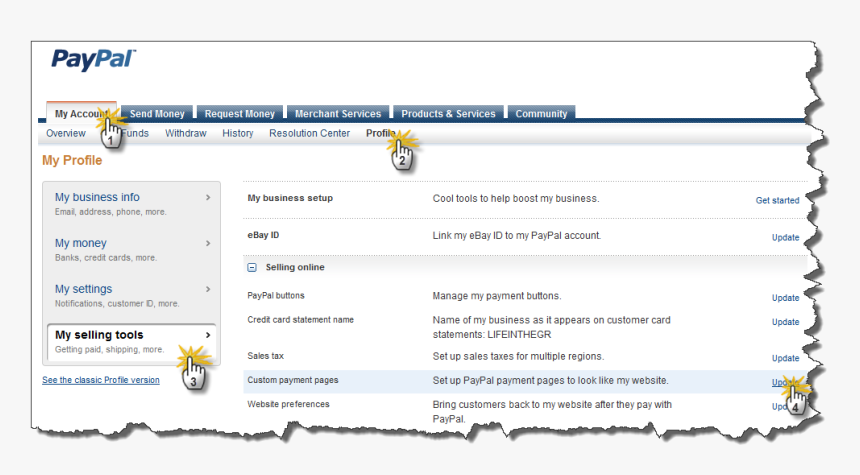
Task: Open My settings section
Action: click(x=83, y=289)
